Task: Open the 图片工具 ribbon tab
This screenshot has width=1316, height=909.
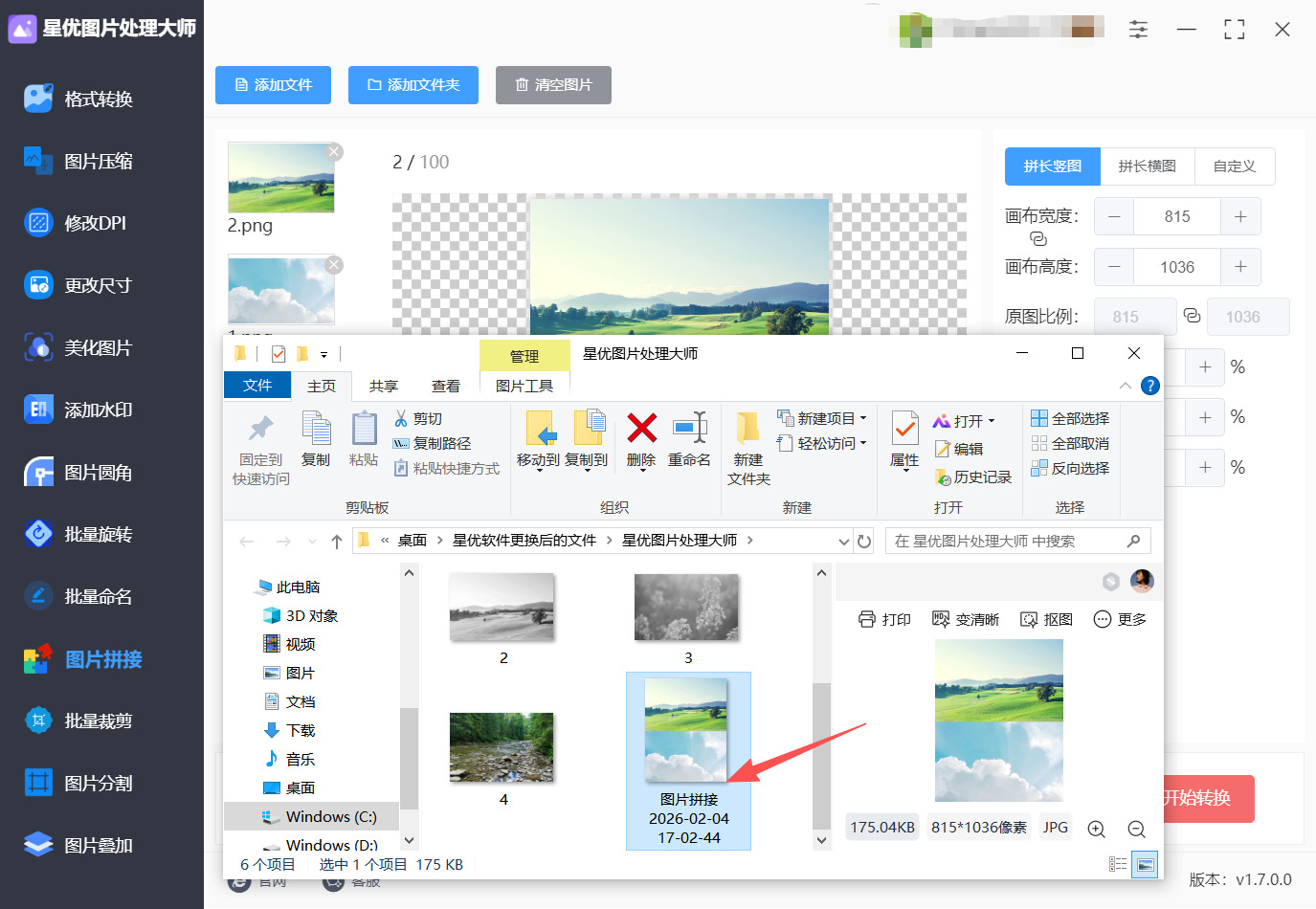Action: (524, 386)
